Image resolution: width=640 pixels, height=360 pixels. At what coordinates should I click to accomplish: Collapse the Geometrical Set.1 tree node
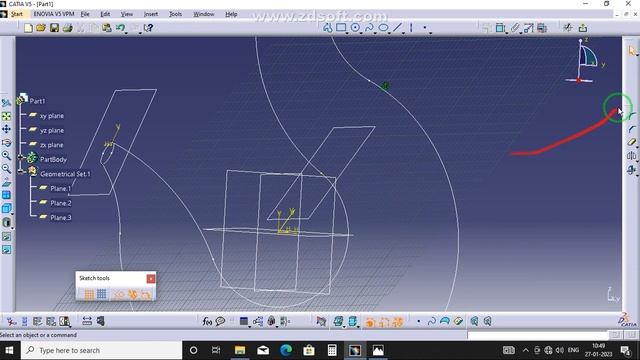coord(20,171)
